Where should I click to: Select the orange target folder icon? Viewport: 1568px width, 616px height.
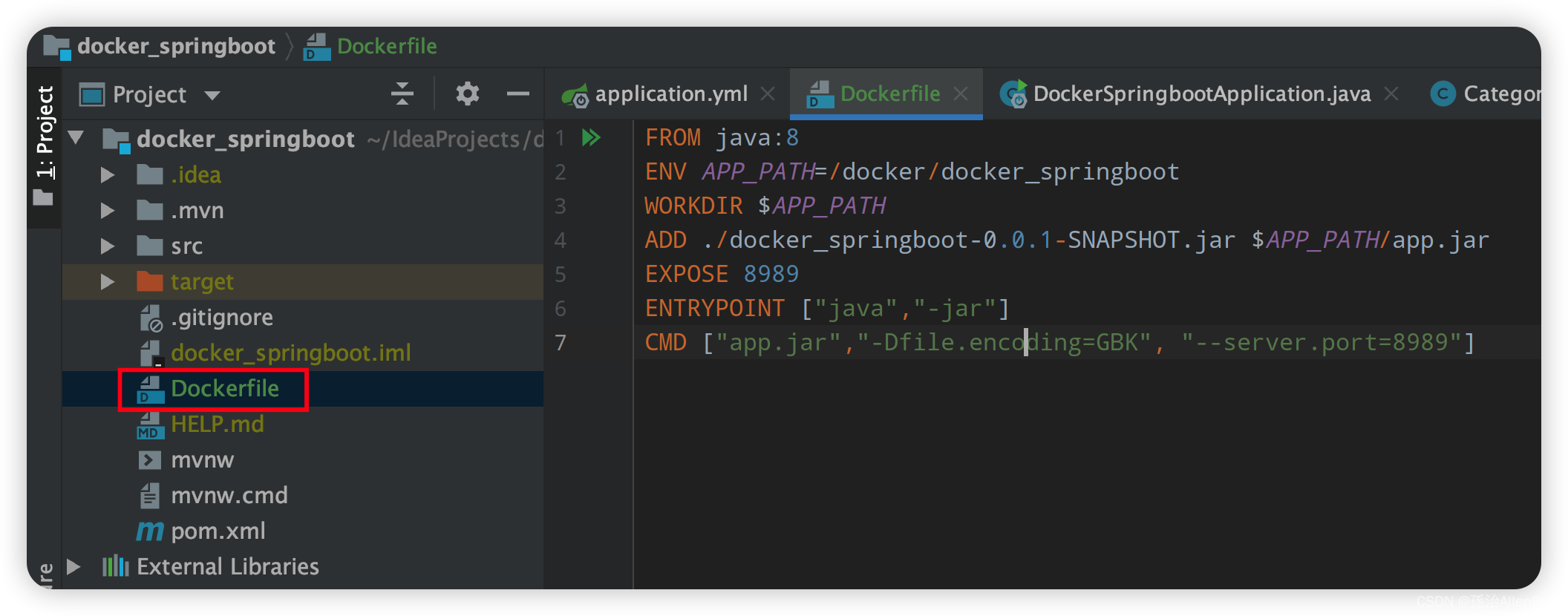150,281
